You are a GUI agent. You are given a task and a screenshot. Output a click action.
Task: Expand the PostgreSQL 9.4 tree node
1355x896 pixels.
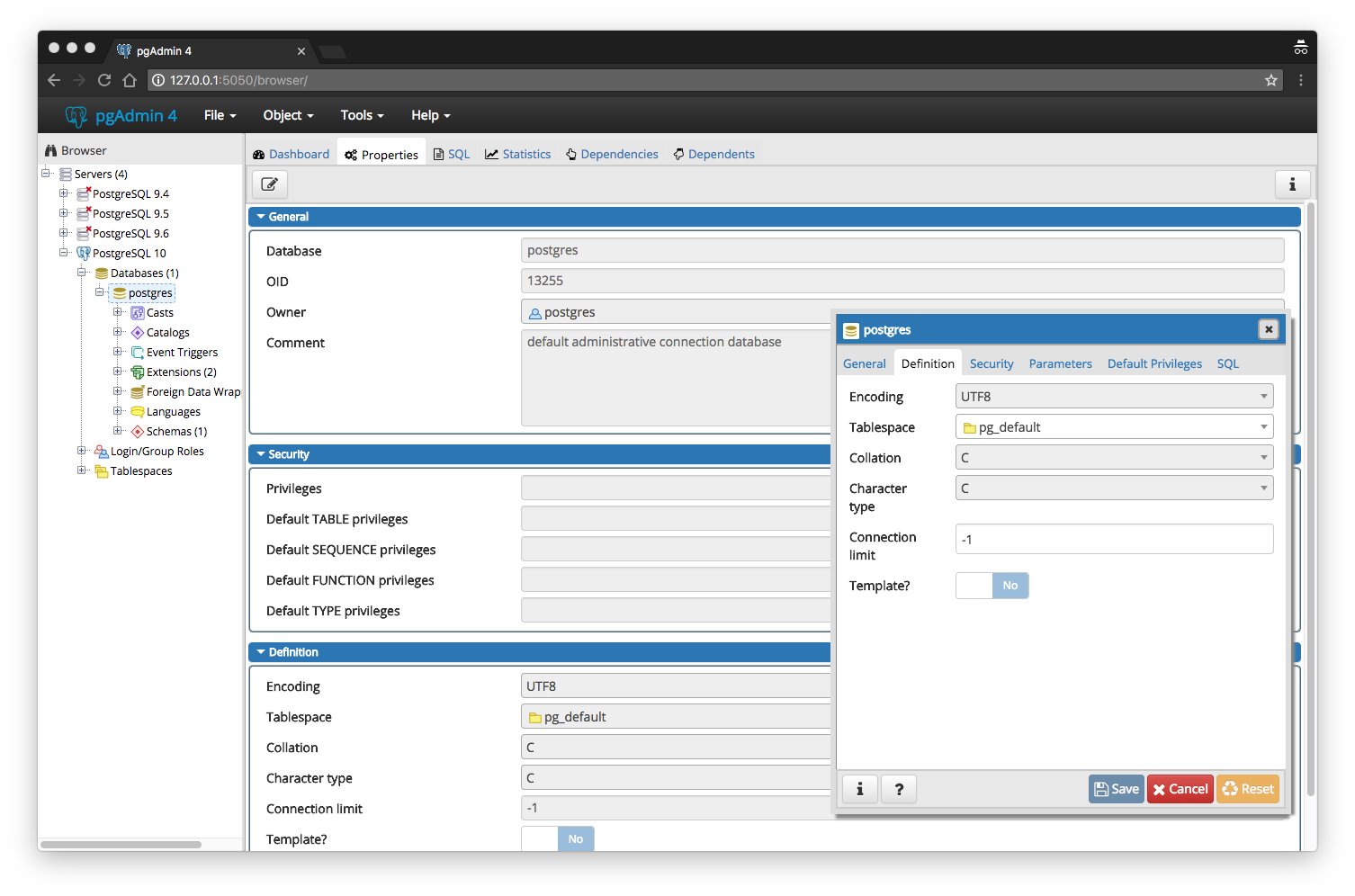64,193
